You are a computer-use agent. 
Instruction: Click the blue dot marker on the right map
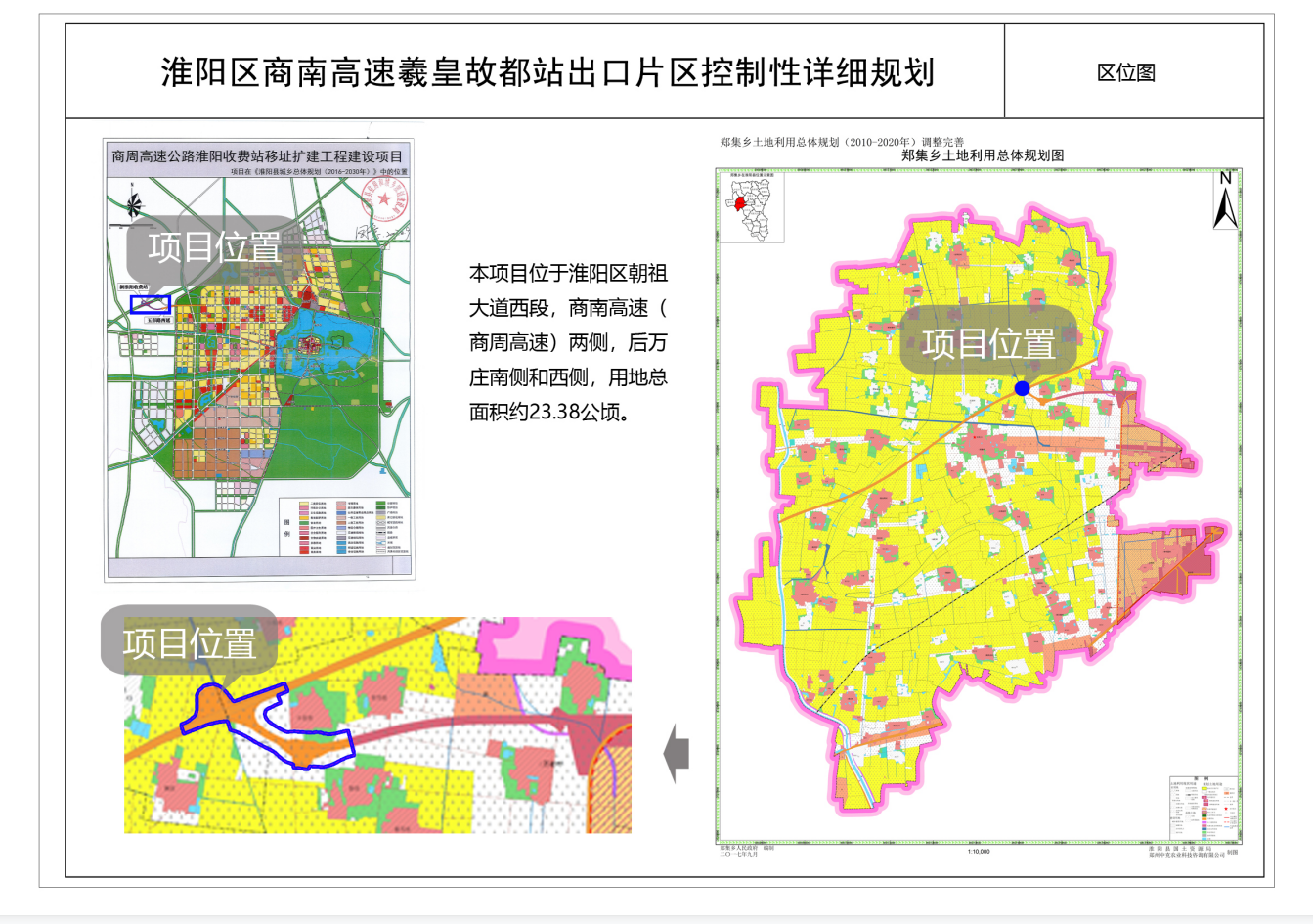click(x=1022, y=388)
